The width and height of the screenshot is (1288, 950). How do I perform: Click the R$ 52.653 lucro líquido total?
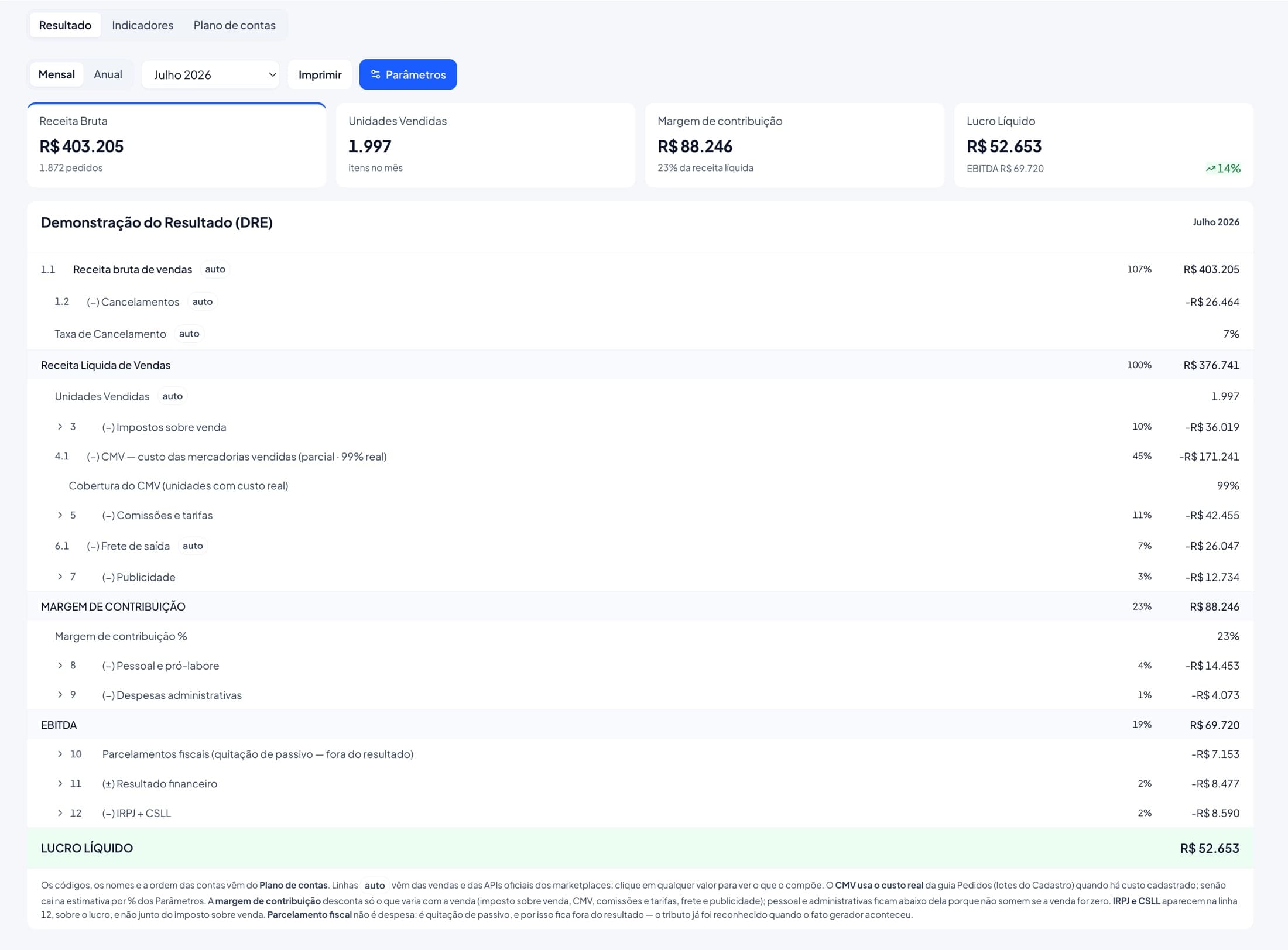coord(1210,848)
